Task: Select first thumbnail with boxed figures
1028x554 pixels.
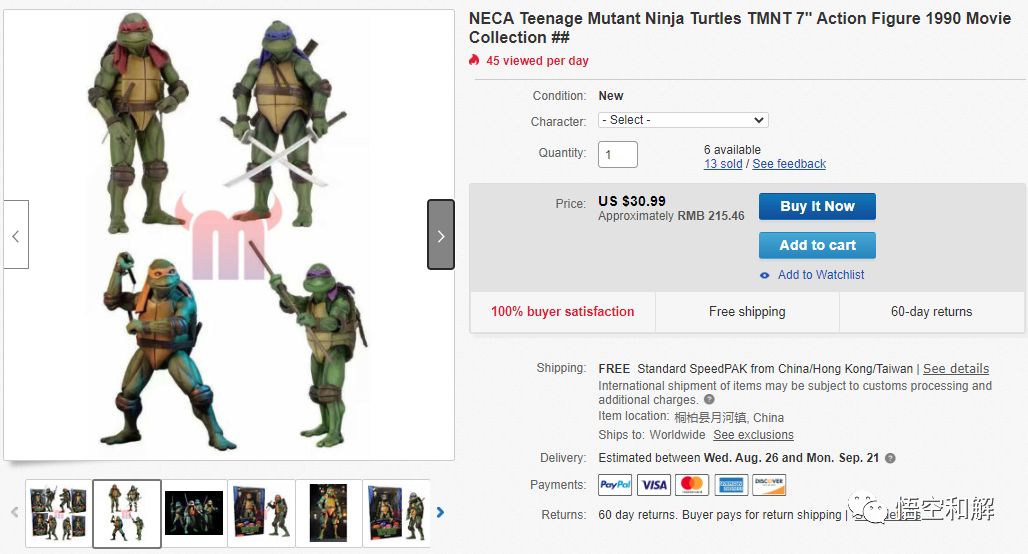Action: pyautogui.click(x=58, y=513)
